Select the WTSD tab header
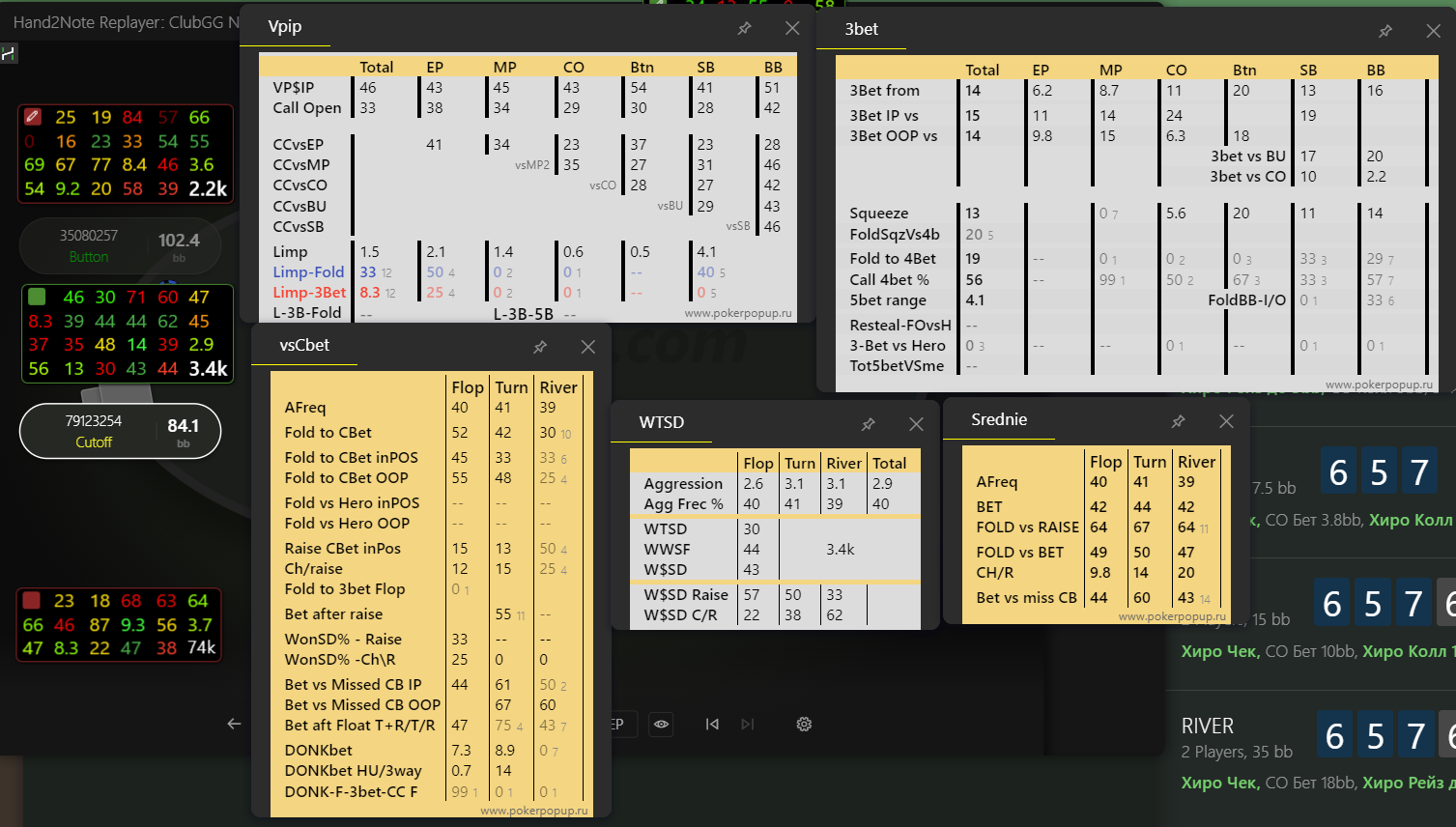This screenshot has height=827, width=1456. coord(662,422)
